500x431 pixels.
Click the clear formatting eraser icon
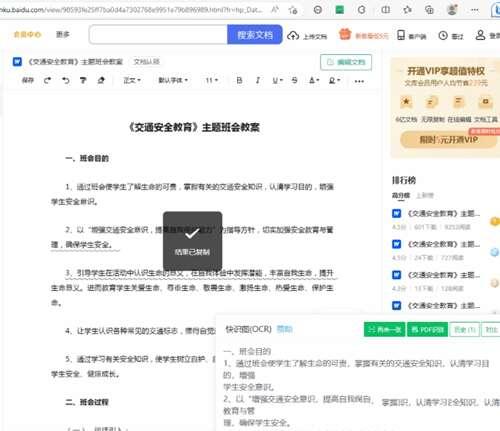point(101,80)
